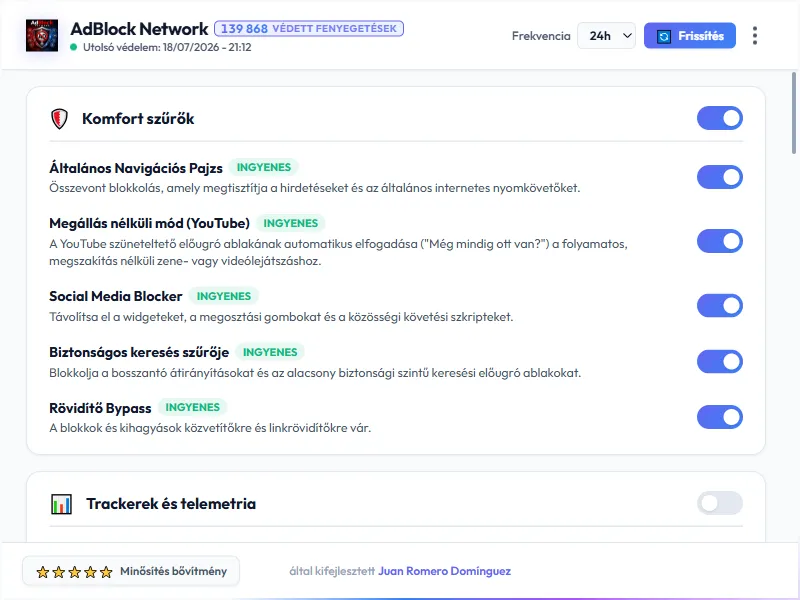Open the three-dot more options menu
The height and width of the screenshot is (600, 800).
point(755,36)
